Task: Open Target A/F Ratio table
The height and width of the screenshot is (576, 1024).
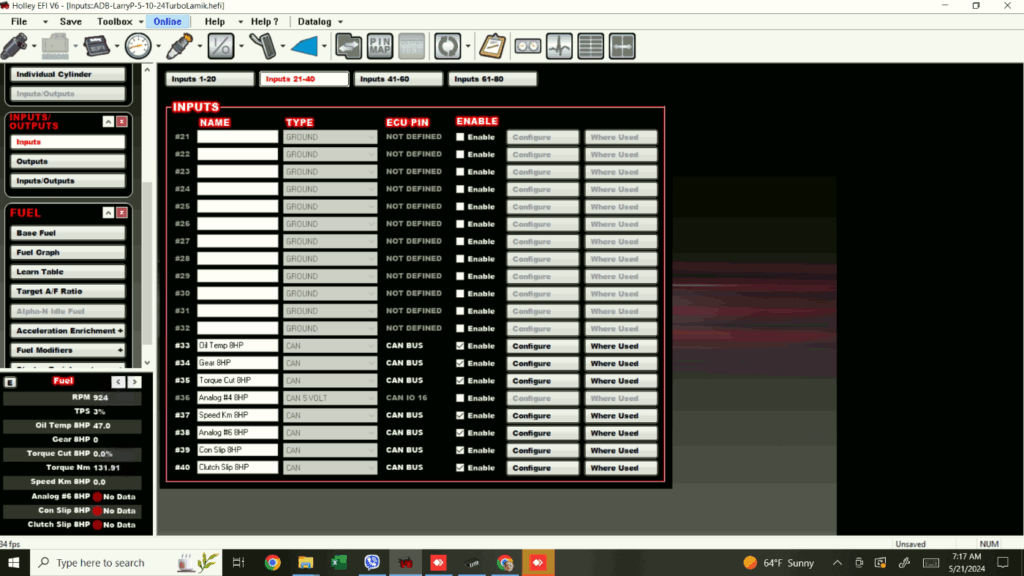Action: (68, 291)
